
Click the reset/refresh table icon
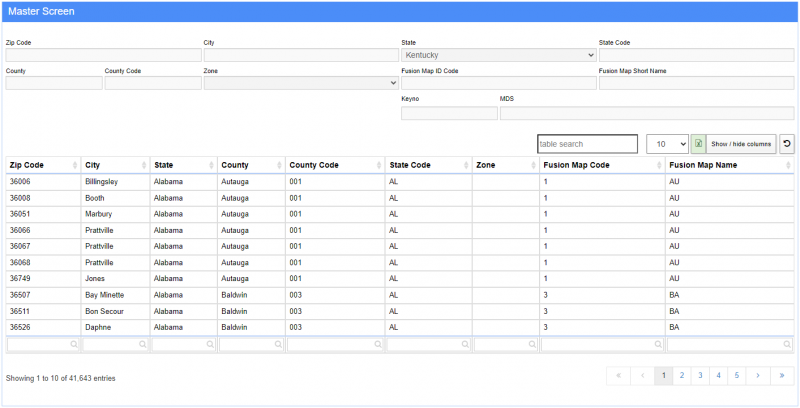click(787, 144)
